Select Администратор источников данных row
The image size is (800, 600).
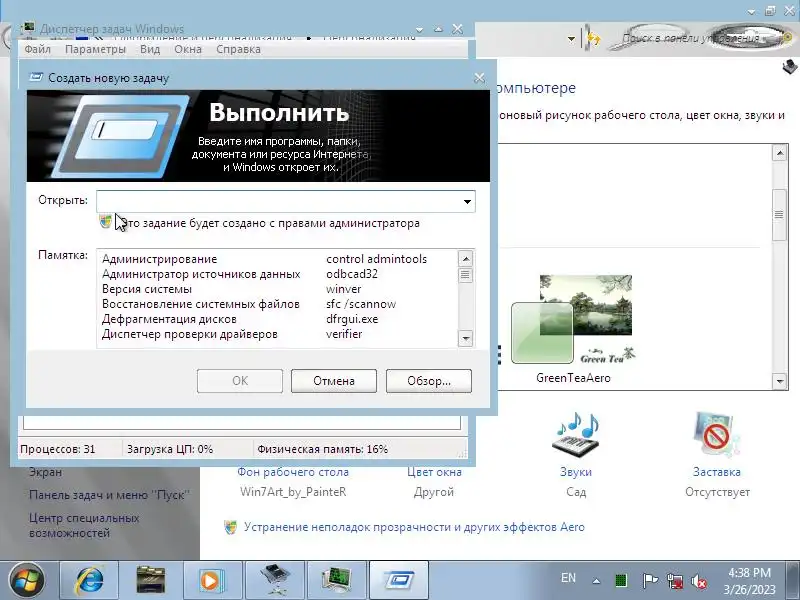[278, 274]
